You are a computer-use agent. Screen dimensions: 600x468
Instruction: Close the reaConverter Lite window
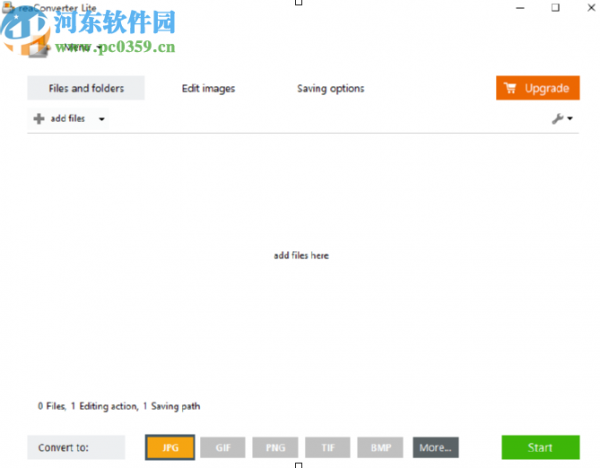(x=591, y=8)
